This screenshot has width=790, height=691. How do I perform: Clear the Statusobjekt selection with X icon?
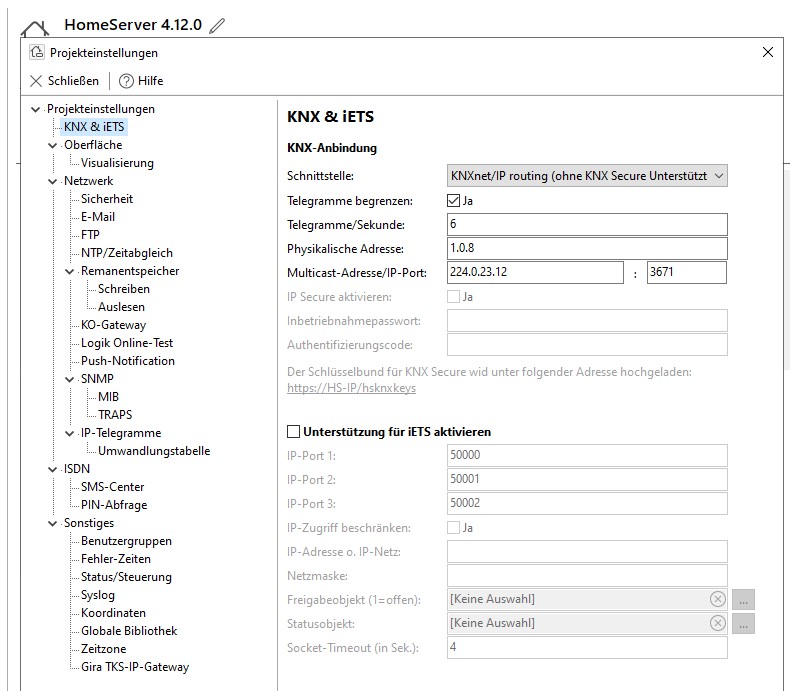pyautogui.click(x=717, y=623)
